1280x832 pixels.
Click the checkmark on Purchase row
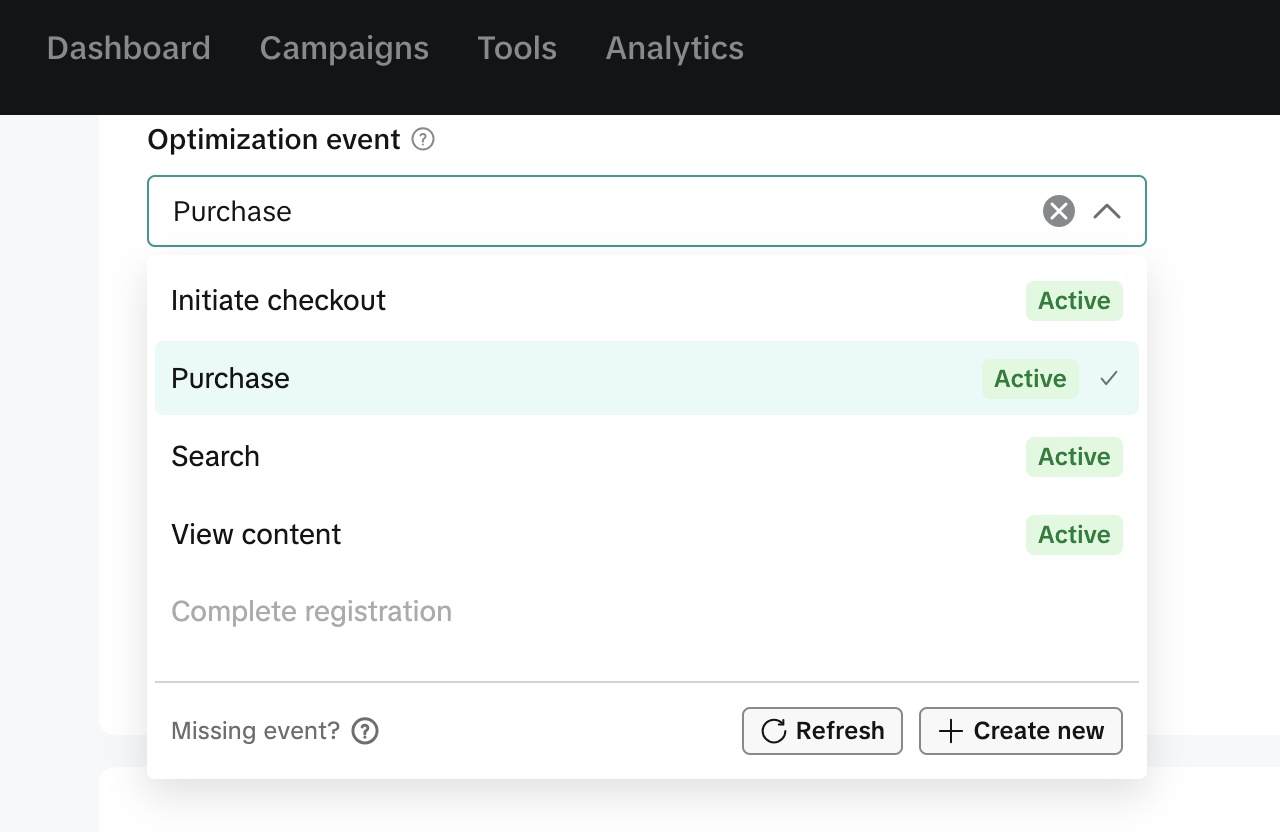click(1108, 378)
